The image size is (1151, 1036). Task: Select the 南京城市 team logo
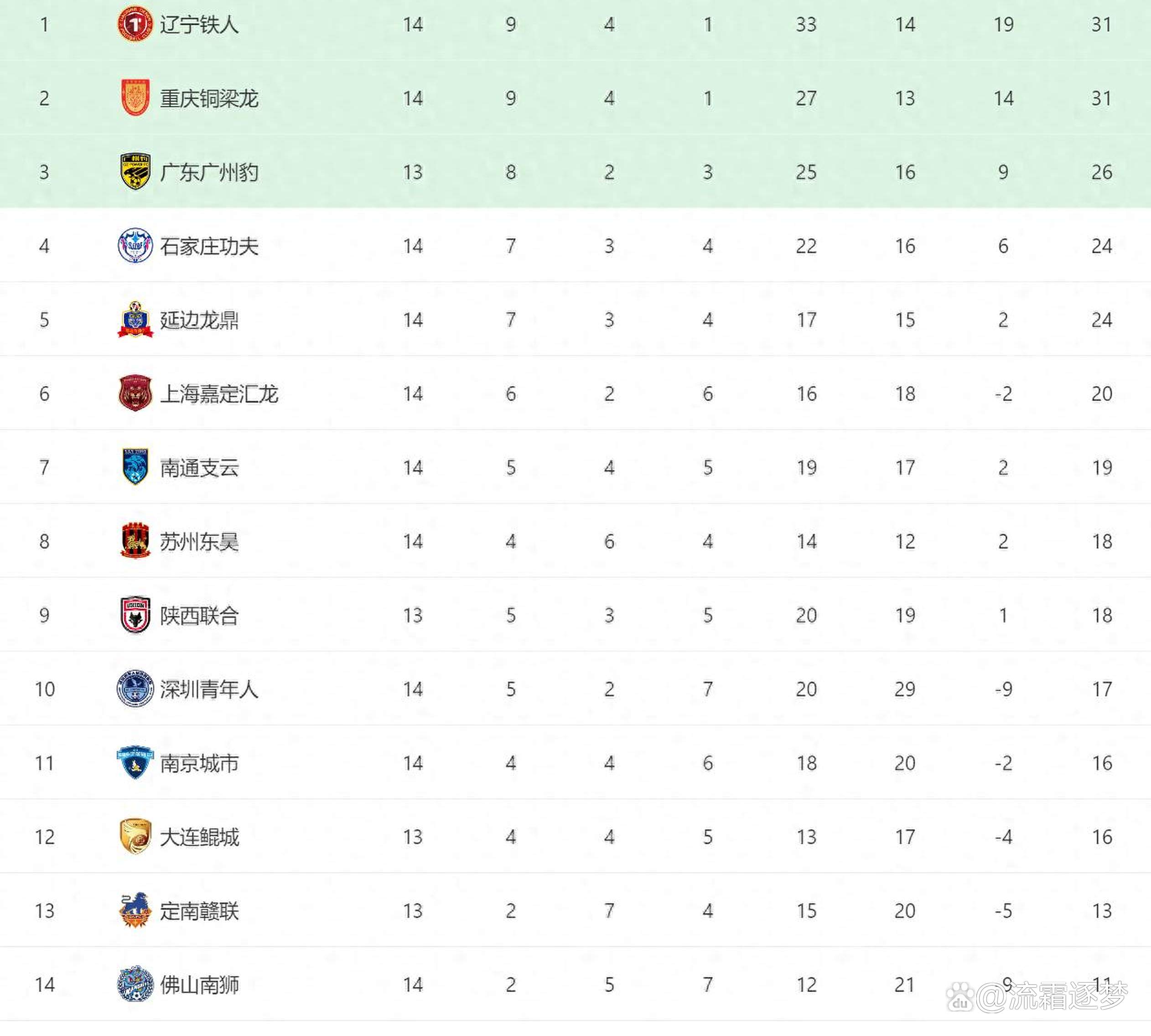click(x=135, y=762)
